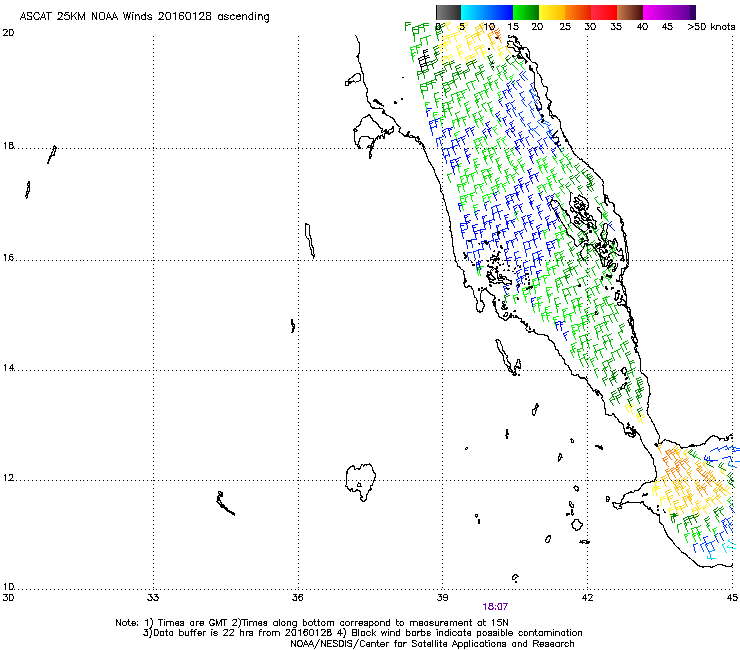This screenshot has height=650, width=740.
Task: Click the magenta 40-45 knots legend segment
Action: pos(655,12)
